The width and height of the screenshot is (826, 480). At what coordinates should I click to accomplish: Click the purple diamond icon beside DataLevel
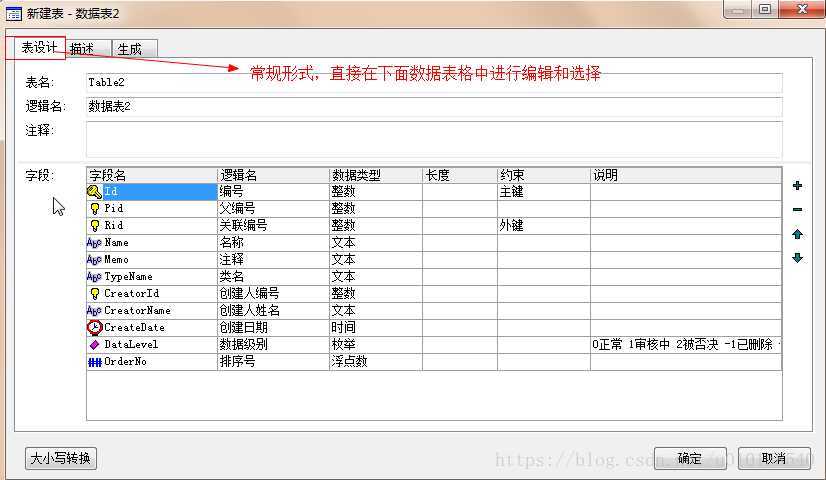(x=94, y=345)
